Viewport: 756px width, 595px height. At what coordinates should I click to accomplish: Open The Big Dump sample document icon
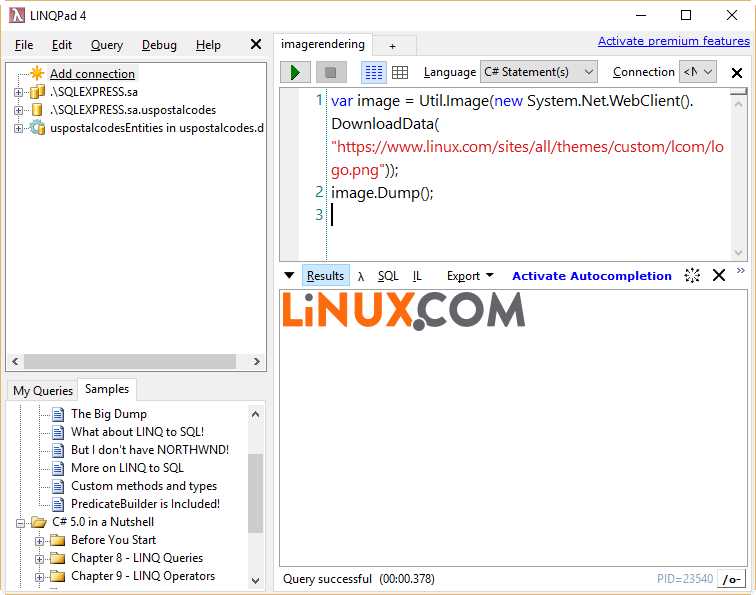click(58, 414)
